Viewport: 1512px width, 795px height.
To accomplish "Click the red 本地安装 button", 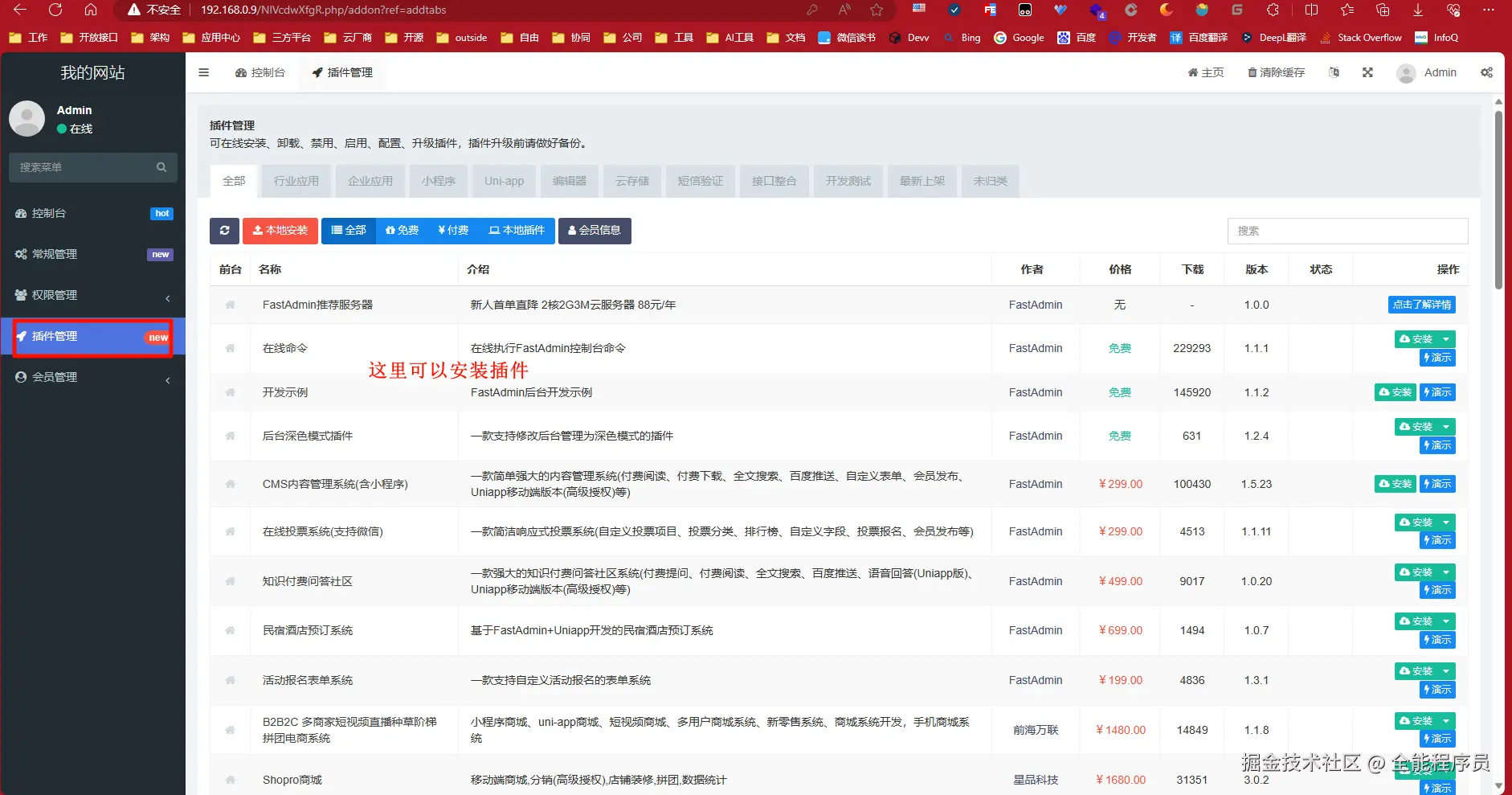I will pyautogui.click(x=280, y=231).
